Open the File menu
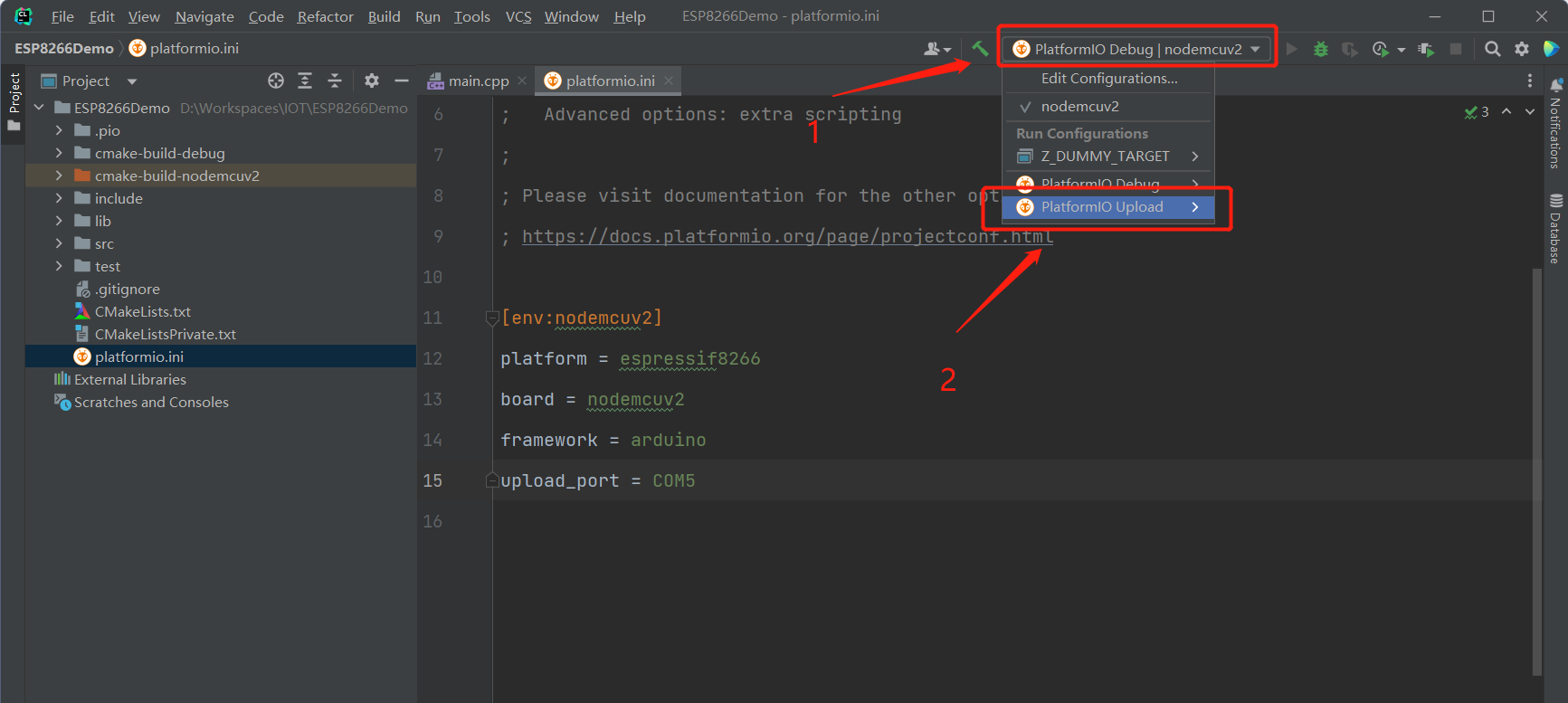This screenshot has height=703, width=1568. [62, 16]
